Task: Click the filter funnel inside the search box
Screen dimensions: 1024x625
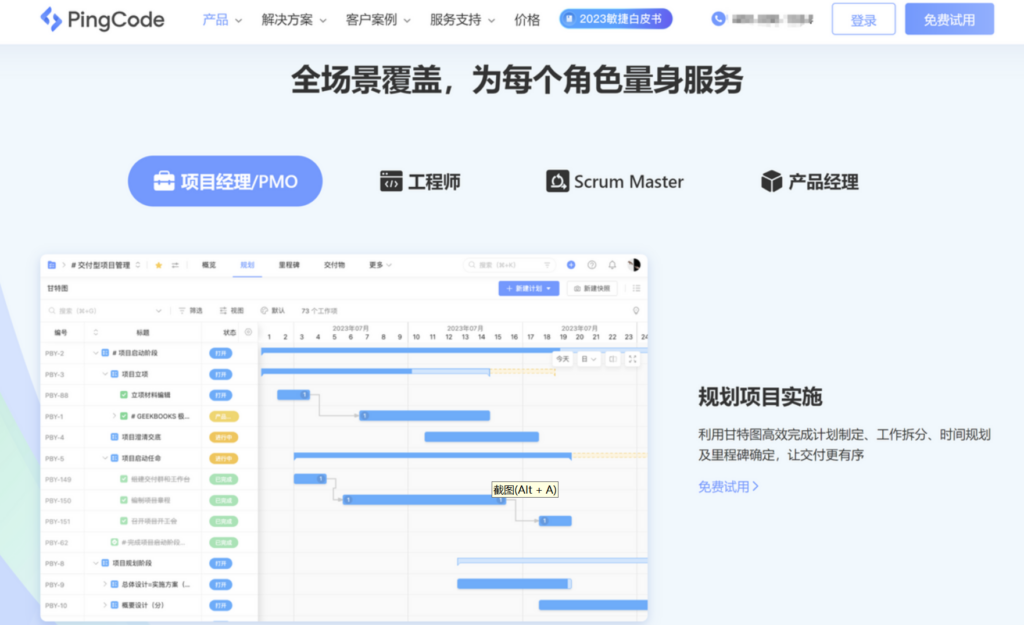Action: pyautogui.click(x=547, y=265)
